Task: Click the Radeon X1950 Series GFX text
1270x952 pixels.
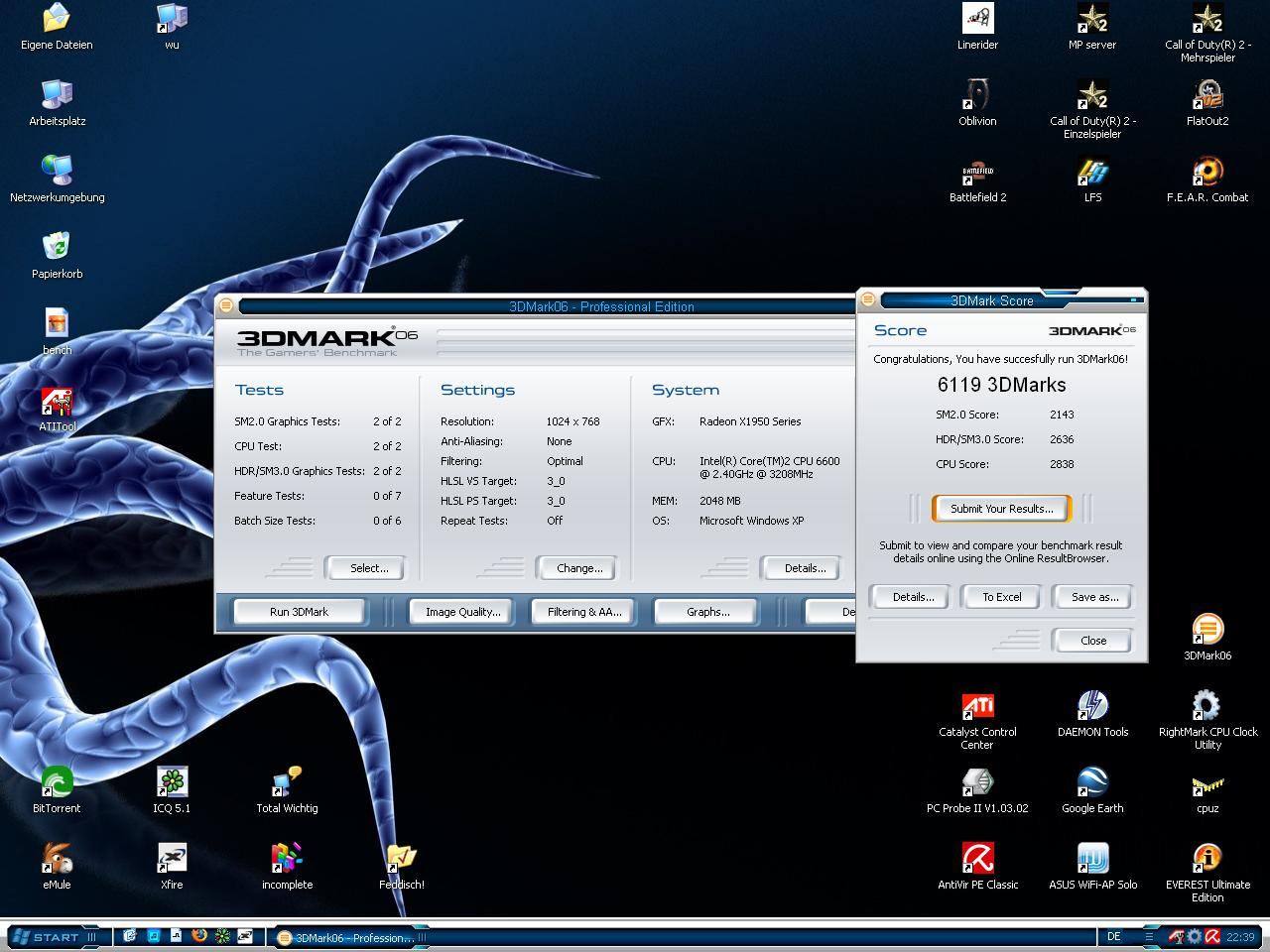Action: 750,421
